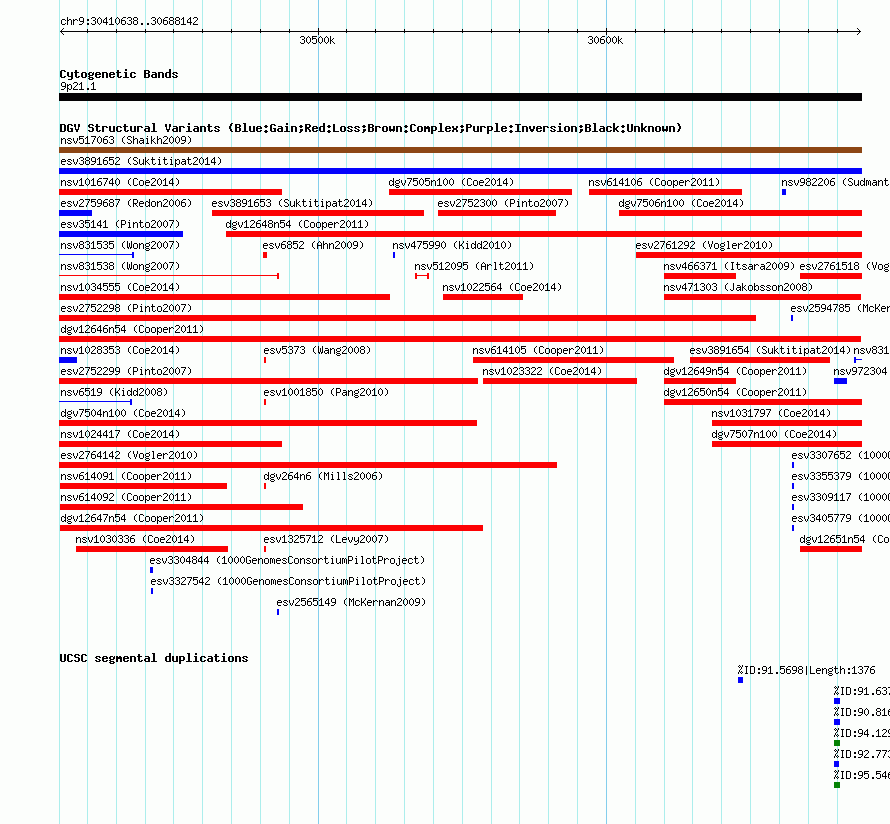Open esv3891654 (Suktitipat2014) variant
The width and height of the screenshot is (890, 824).
point(770,350)
